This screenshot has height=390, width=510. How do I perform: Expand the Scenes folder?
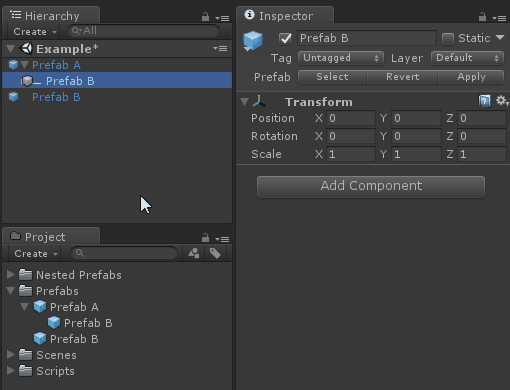tap(11, 355)
